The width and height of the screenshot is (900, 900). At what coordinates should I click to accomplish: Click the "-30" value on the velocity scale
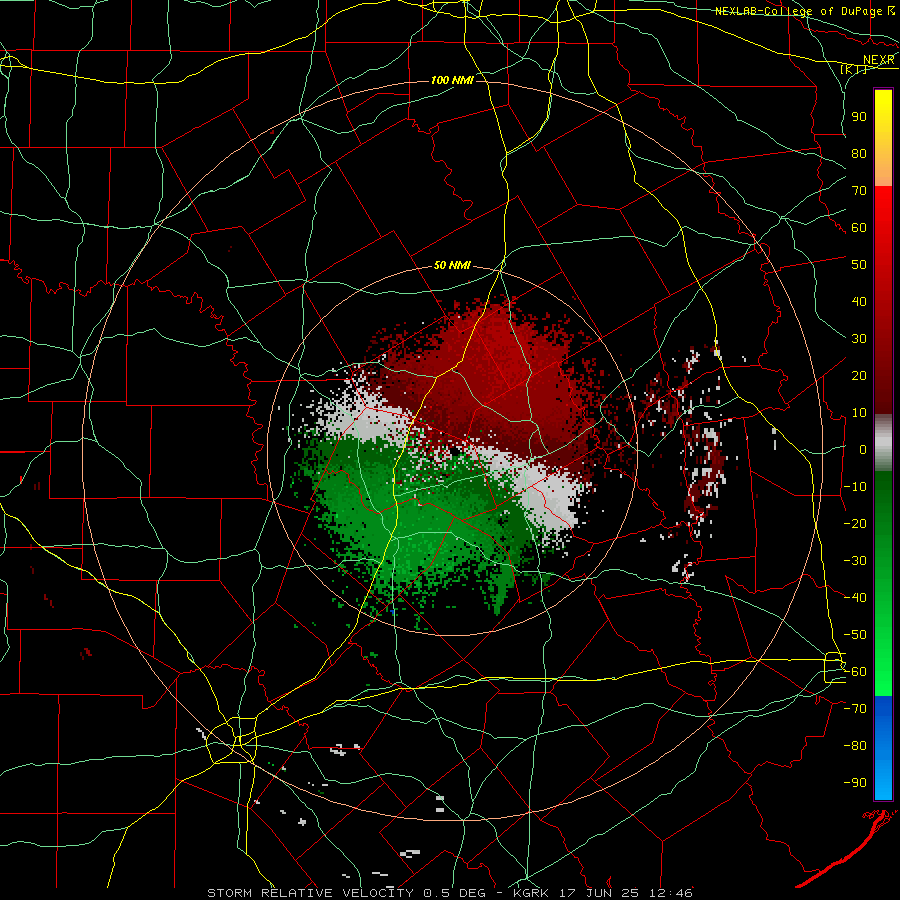click(855, 561)
